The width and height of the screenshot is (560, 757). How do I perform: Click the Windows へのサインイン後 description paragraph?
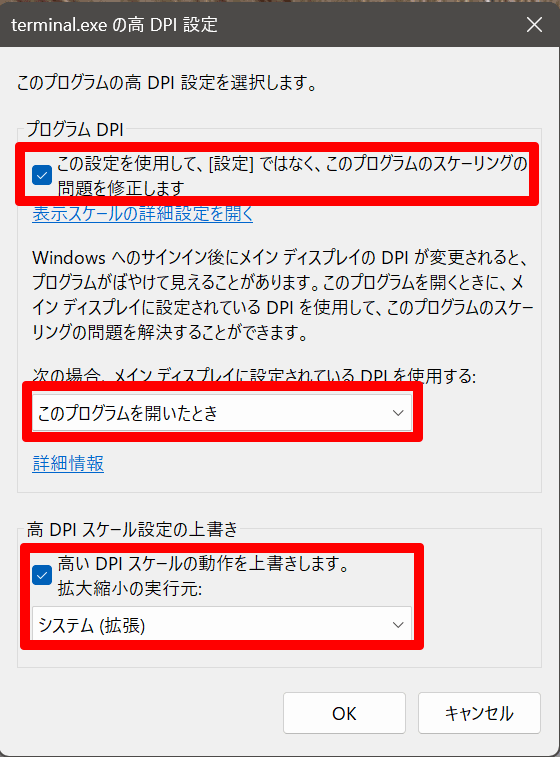pyautogui.click(x=283, y=295)
